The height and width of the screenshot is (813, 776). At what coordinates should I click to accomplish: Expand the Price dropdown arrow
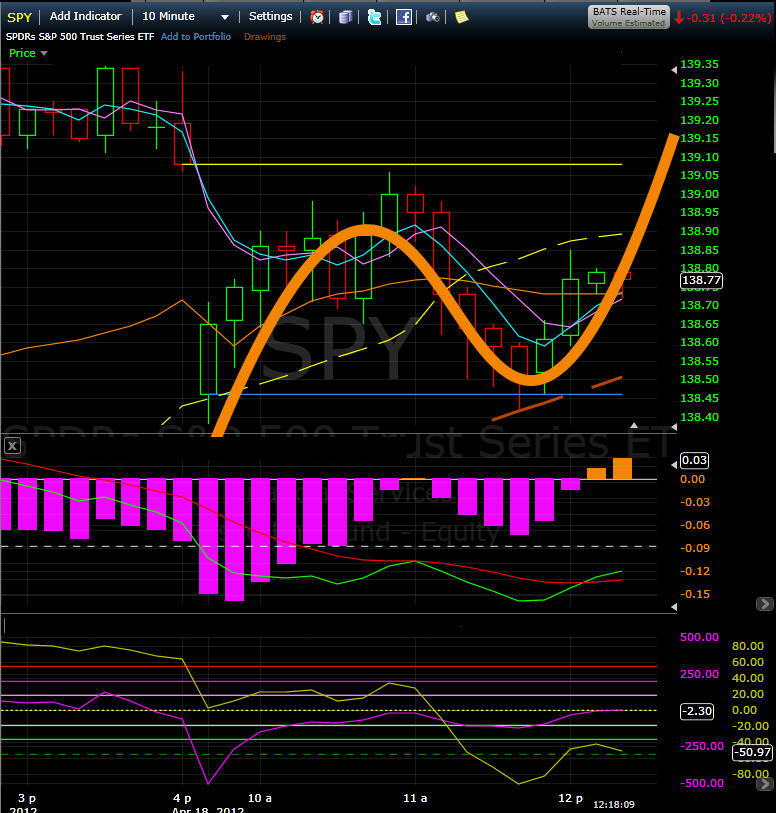tap(44, 53)
